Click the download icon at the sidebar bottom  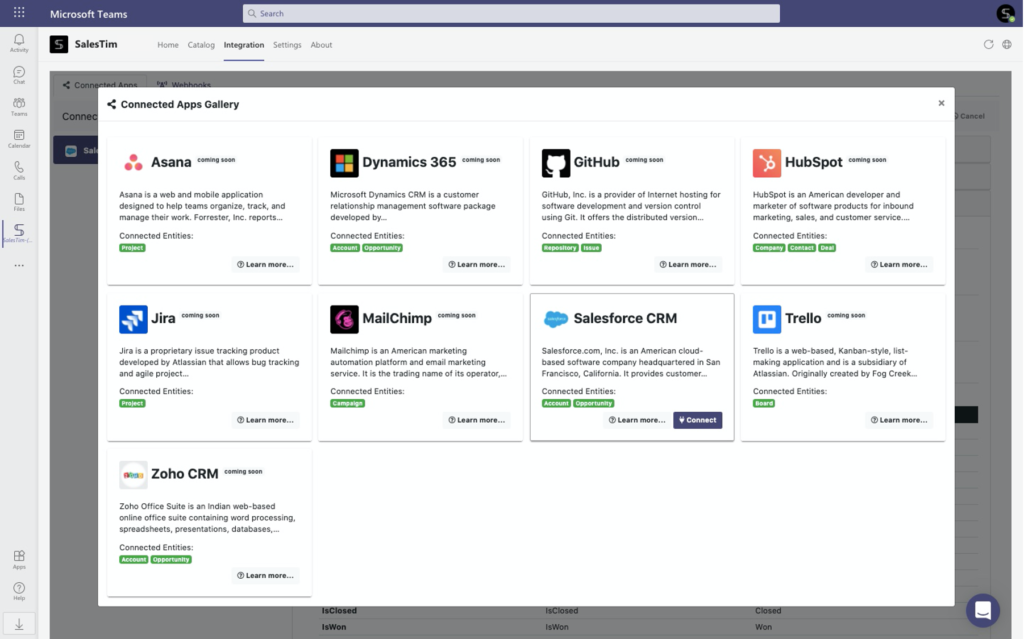tap(19, 625)
